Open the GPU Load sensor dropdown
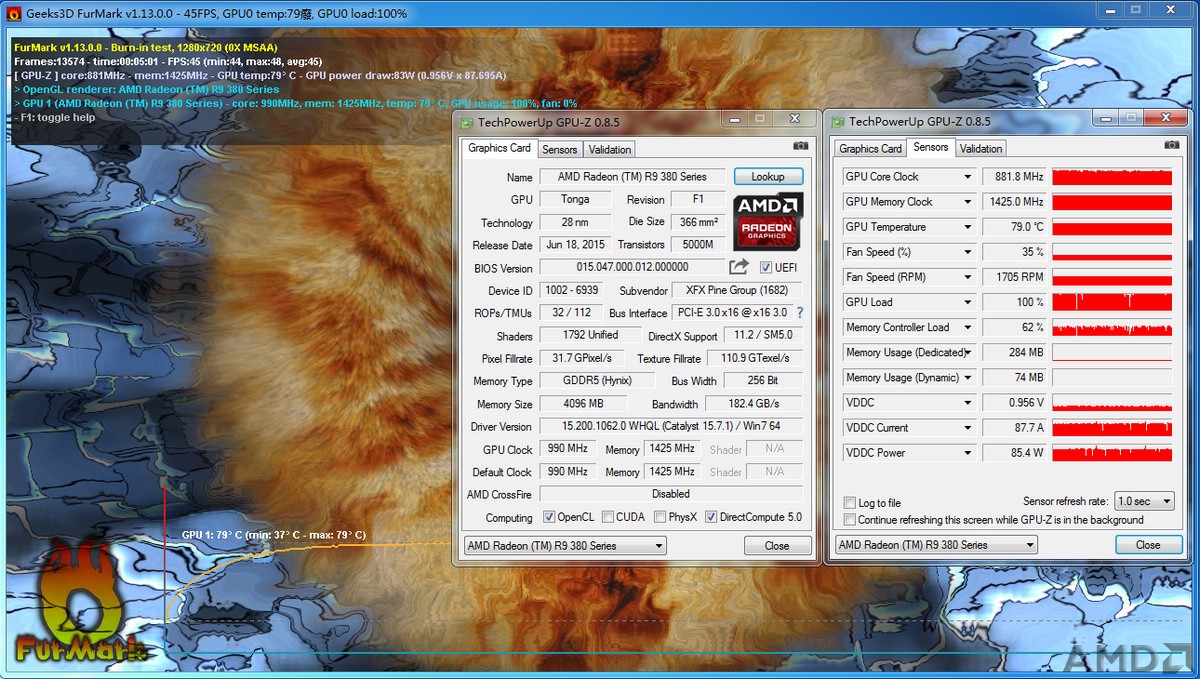This screenshot has width=1200, height=679. [x=967, y=302]
